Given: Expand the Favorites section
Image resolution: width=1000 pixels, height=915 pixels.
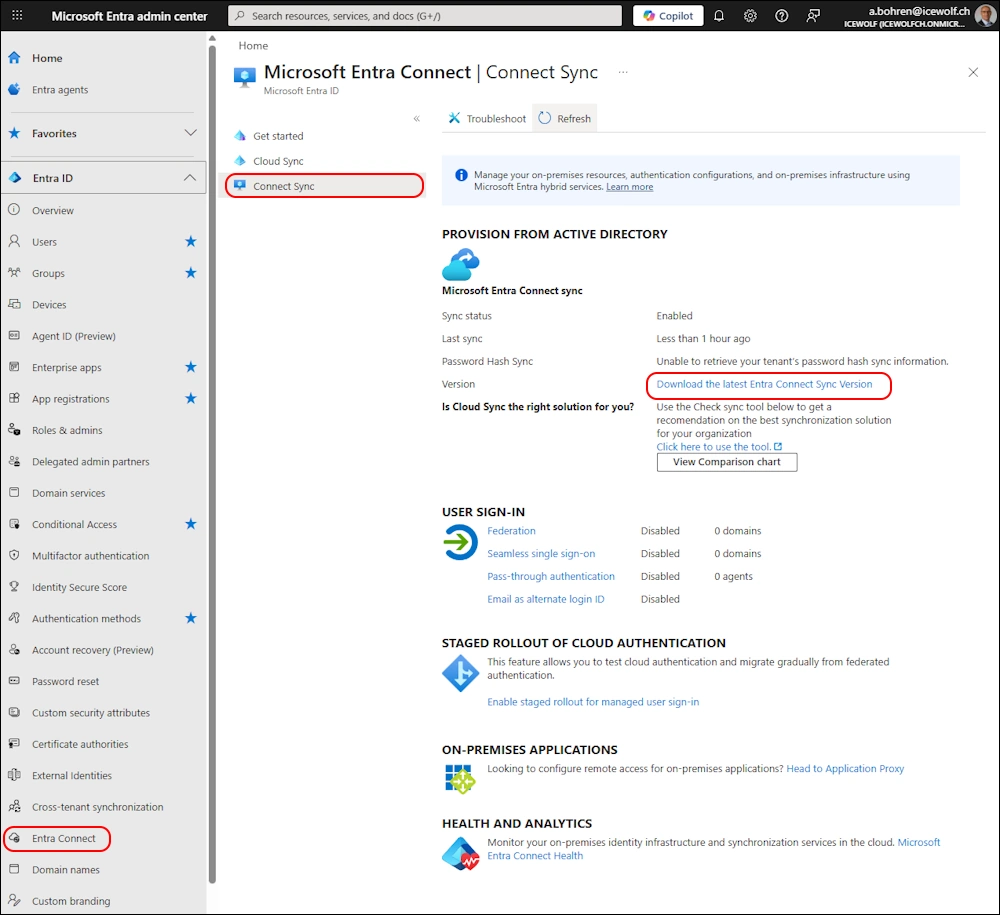Looking at the screenshot, I should 190,133.
